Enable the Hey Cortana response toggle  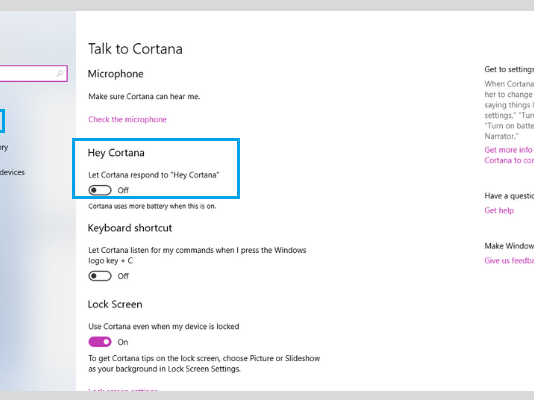100,190
